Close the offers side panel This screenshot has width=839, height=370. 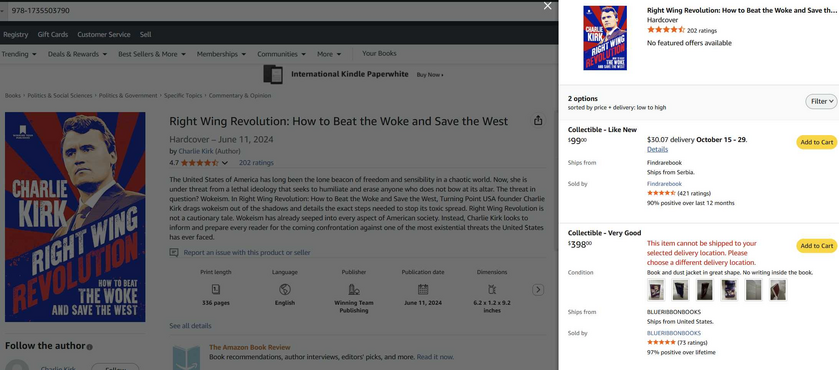(547, 6)
